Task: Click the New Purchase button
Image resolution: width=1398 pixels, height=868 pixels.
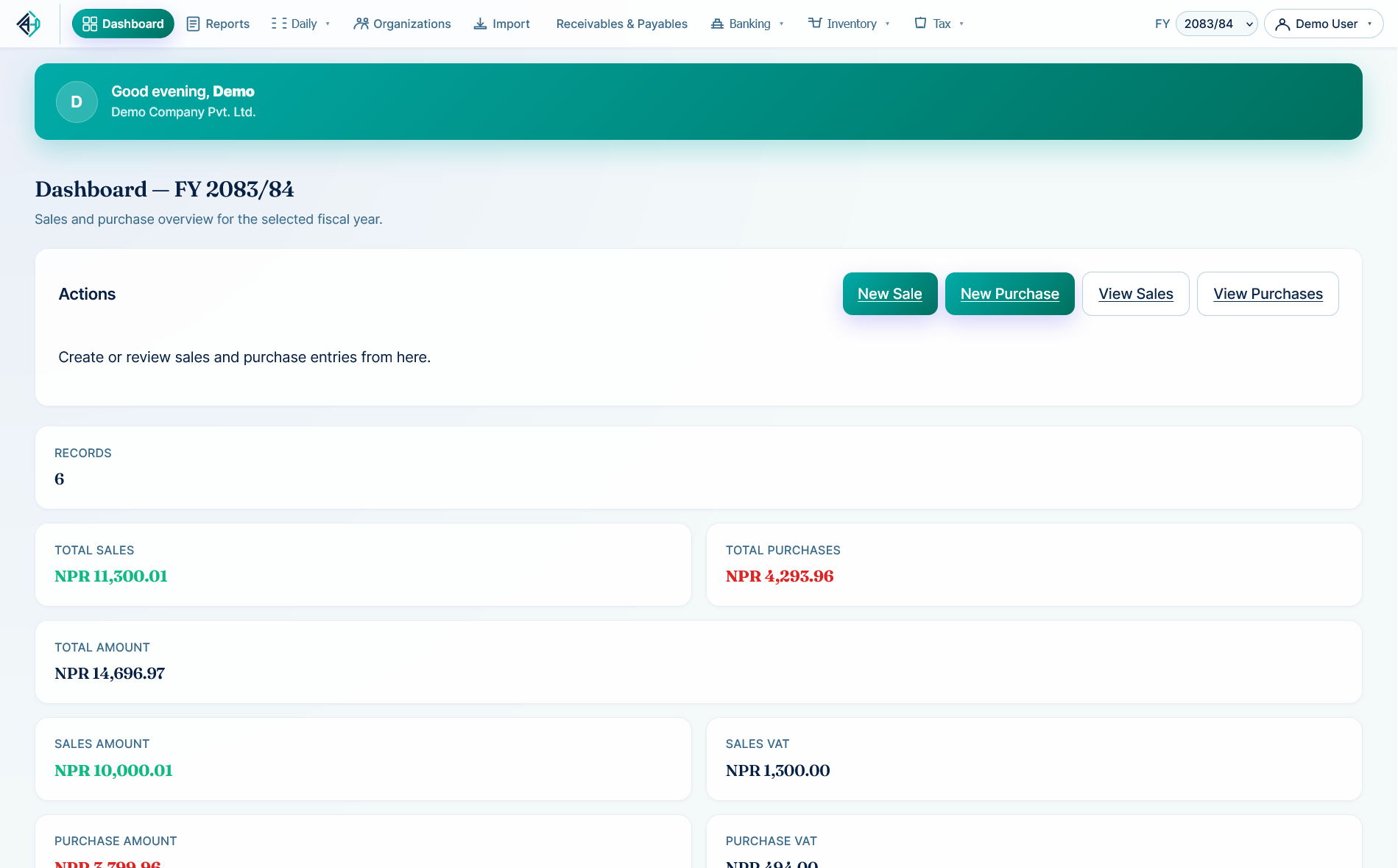Action: (1009, 294)
